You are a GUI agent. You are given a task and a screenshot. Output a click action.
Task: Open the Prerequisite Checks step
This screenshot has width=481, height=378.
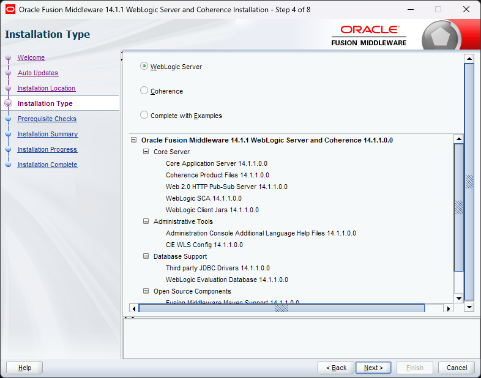[x=47, y=119]
